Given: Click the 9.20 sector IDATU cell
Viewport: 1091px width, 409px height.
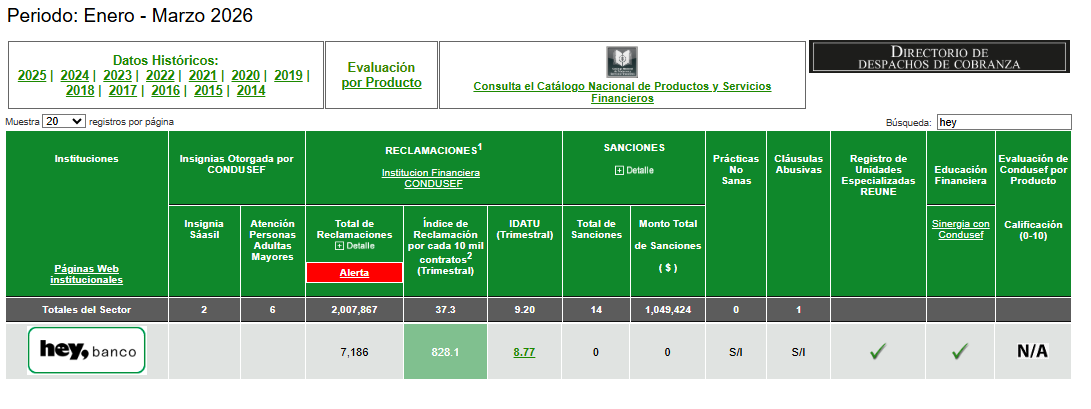Looking at the screenshot, I should click(x=525, y=310).
